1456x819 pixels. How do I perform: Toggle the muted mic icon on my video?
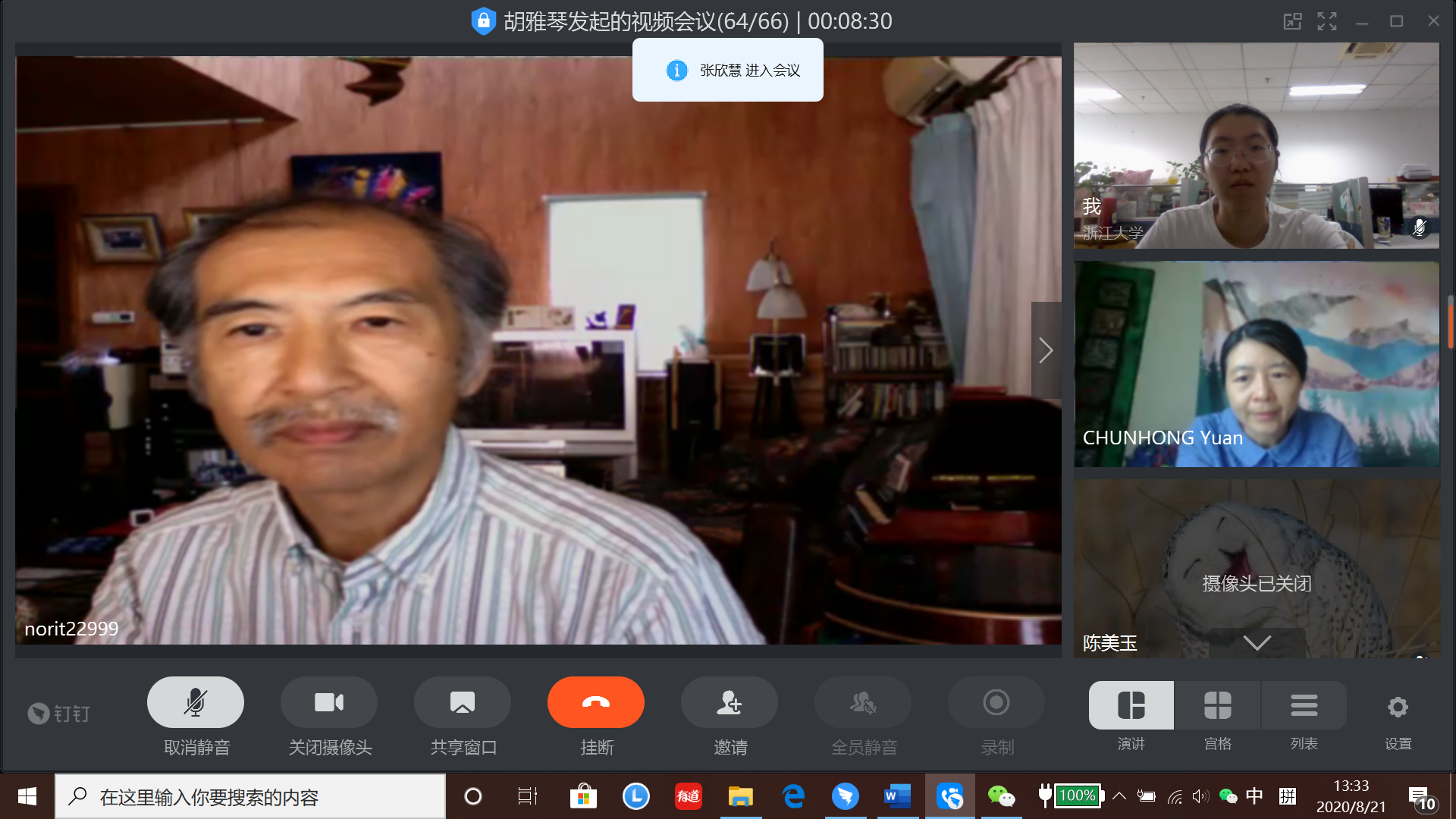click(x=1420, y=227)
